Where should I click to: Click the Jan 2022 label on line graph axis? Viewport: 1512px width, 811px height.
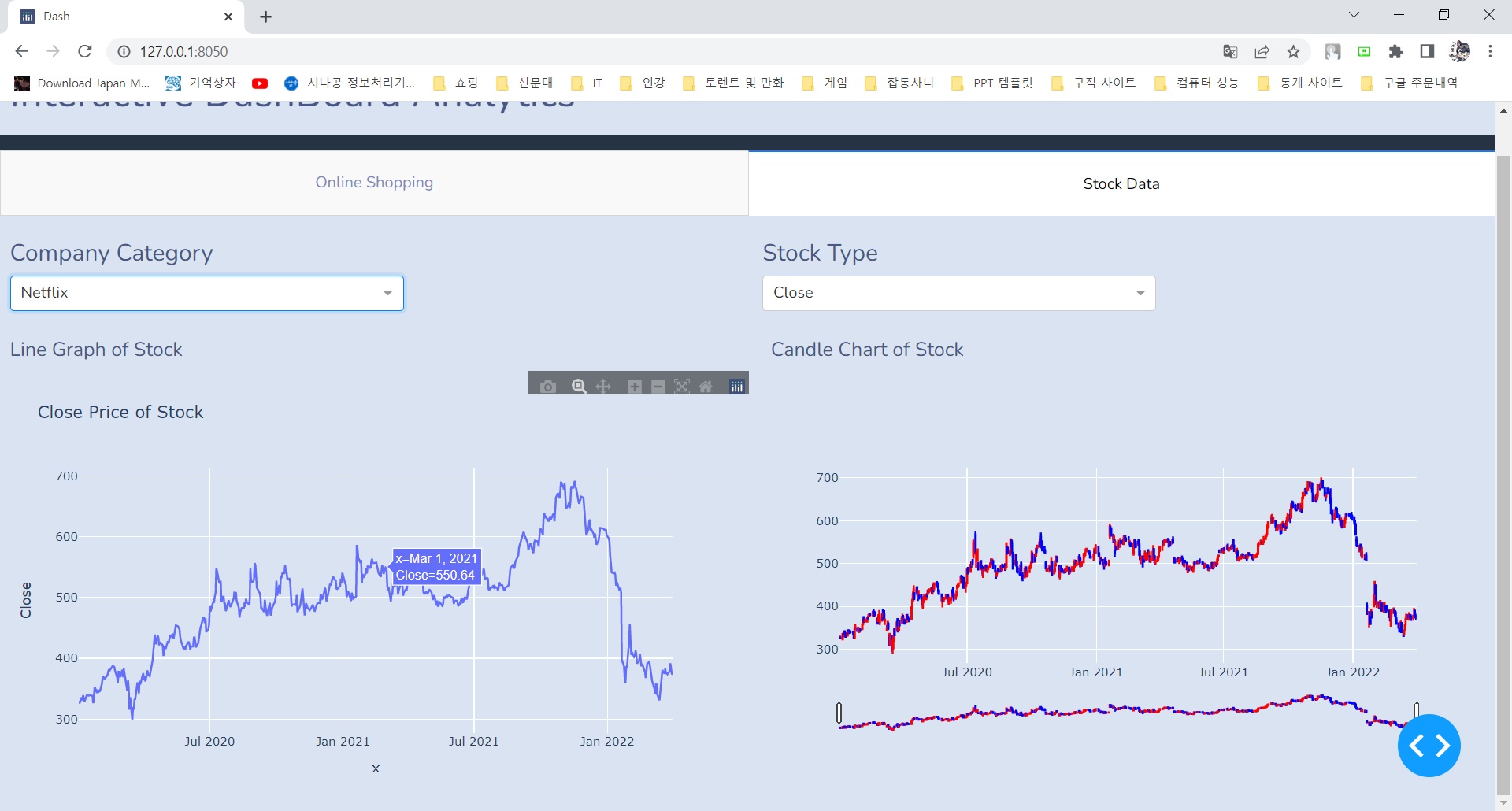point(607,741)
